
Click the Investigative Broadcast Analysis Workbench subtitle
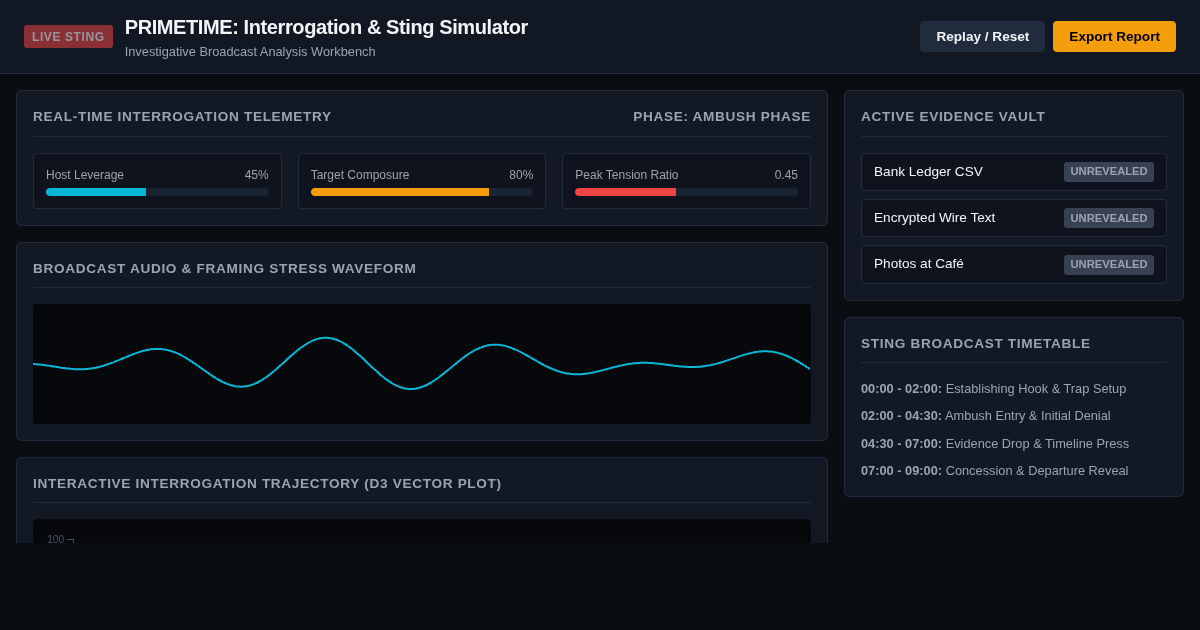click(x=250, y=52)
